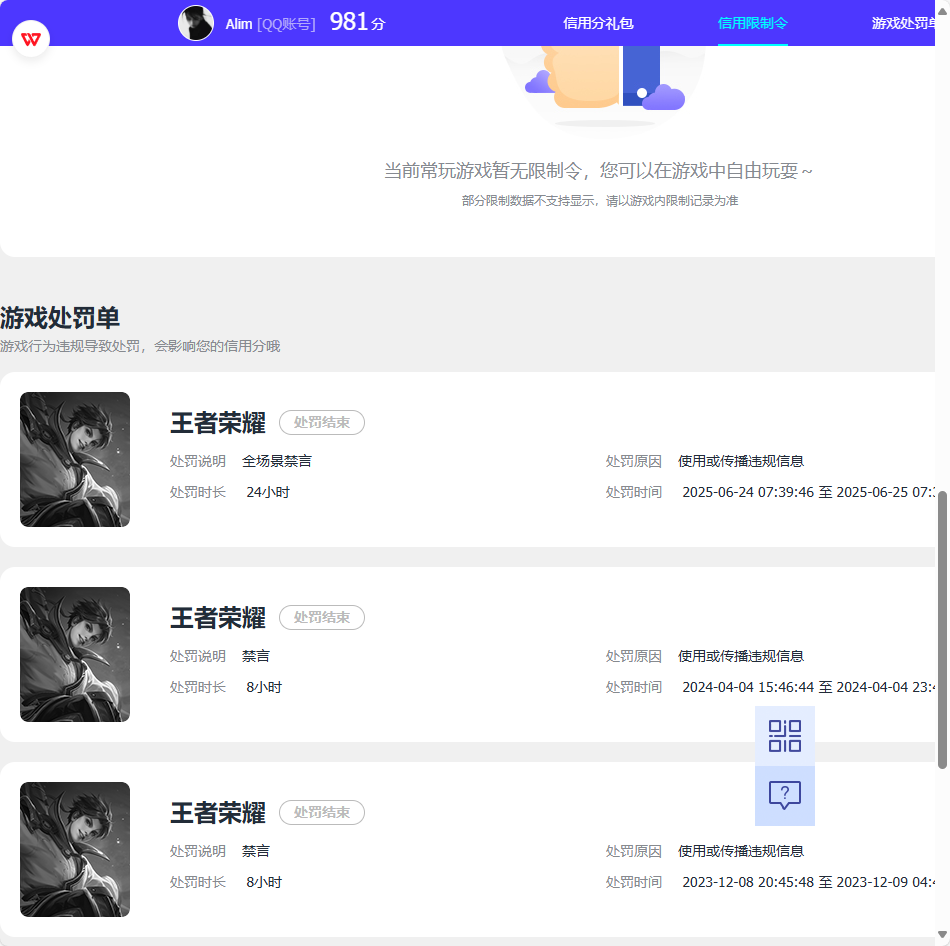950x946 pixels.
Task: Click the scrollbar up arrow
Action: pos(942,10)
